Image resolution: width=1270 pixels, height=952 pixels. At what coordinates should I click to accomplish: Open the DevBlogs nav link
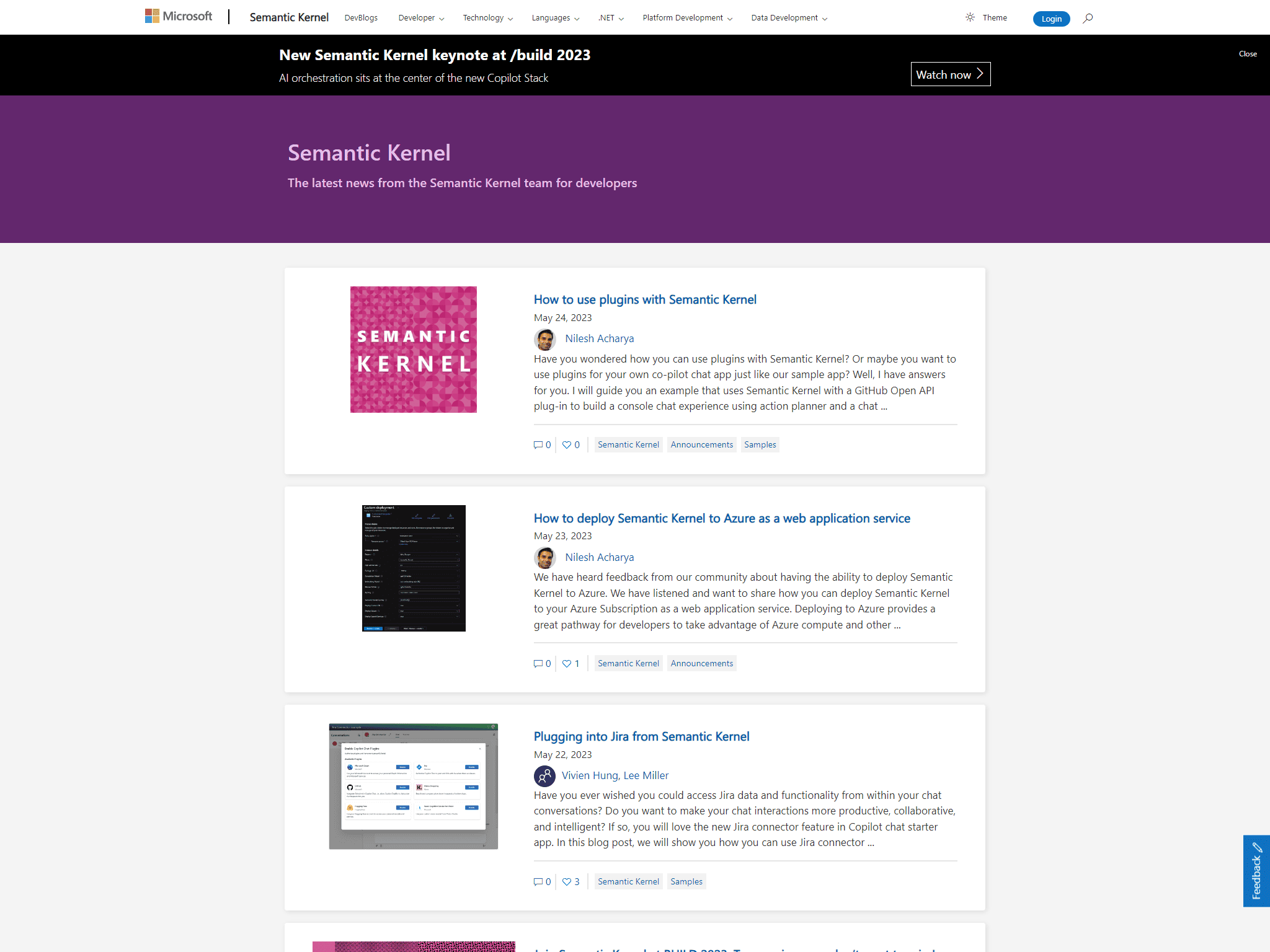pos(361,18)
